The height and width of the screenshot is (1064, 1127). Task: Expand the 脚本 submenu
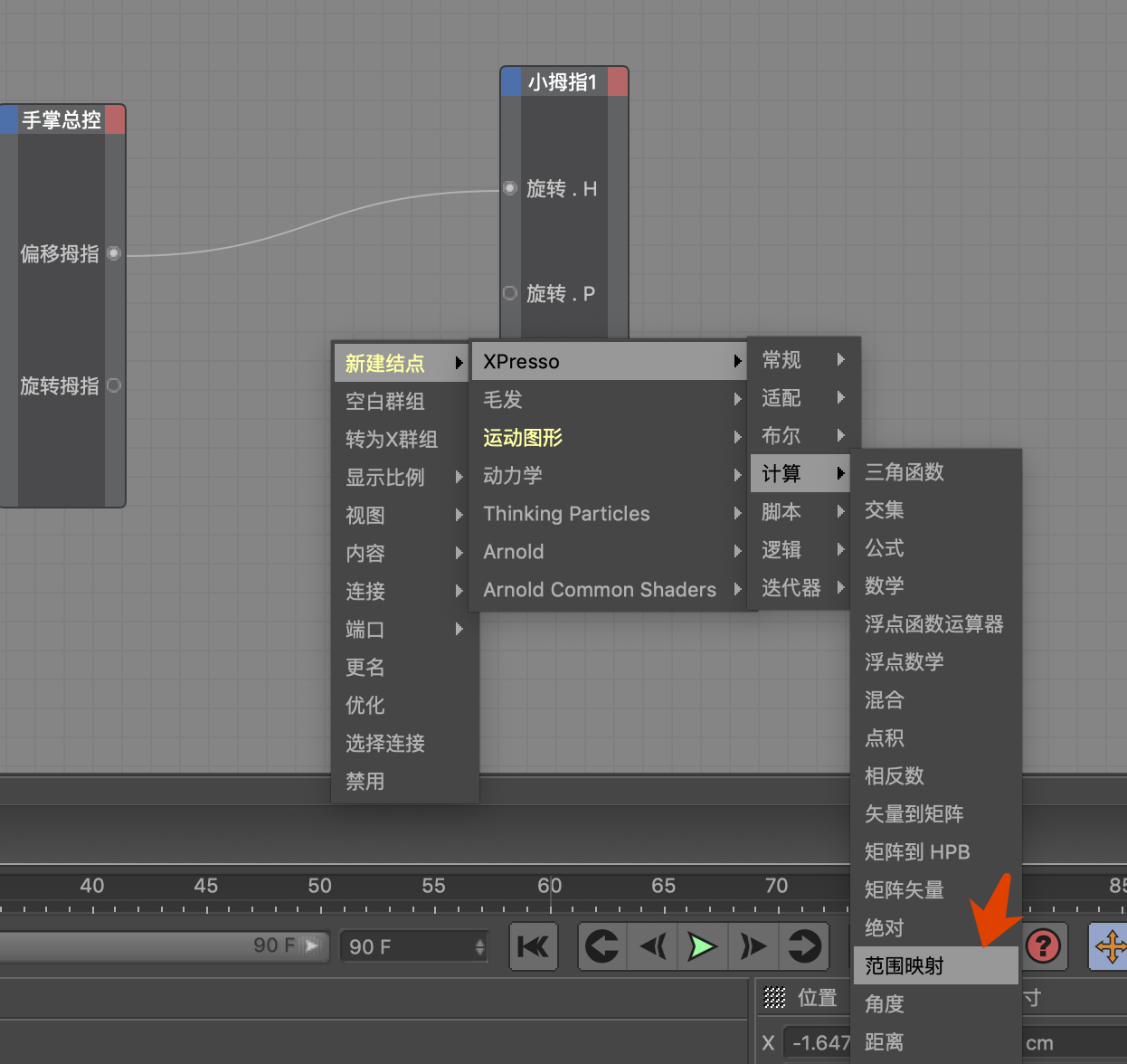pos(800,511)
